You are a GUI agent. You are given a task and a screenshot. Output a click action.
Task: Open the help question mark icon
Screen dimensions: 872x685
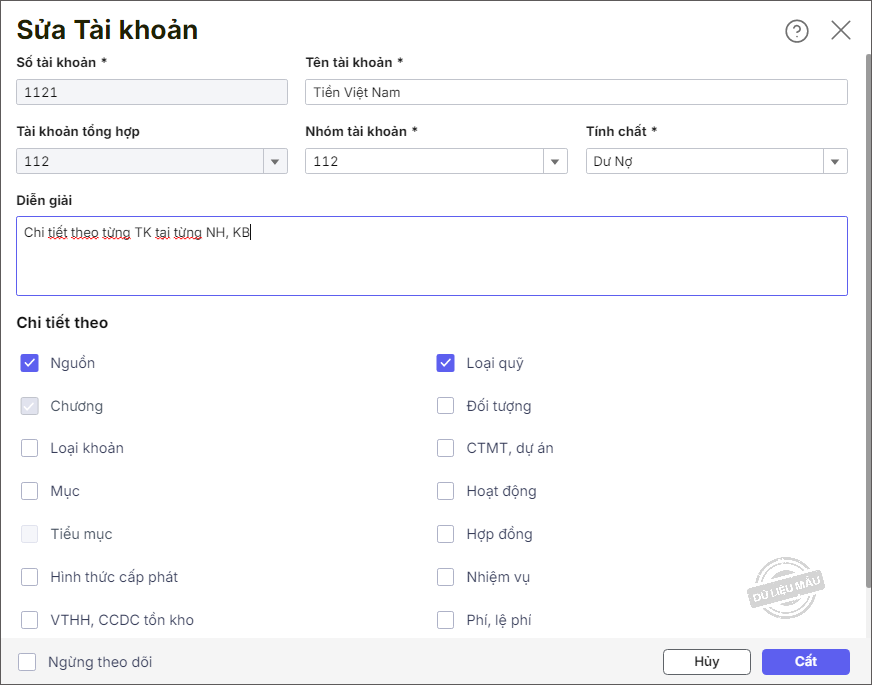pyautogui.click(x=796, y=31)
